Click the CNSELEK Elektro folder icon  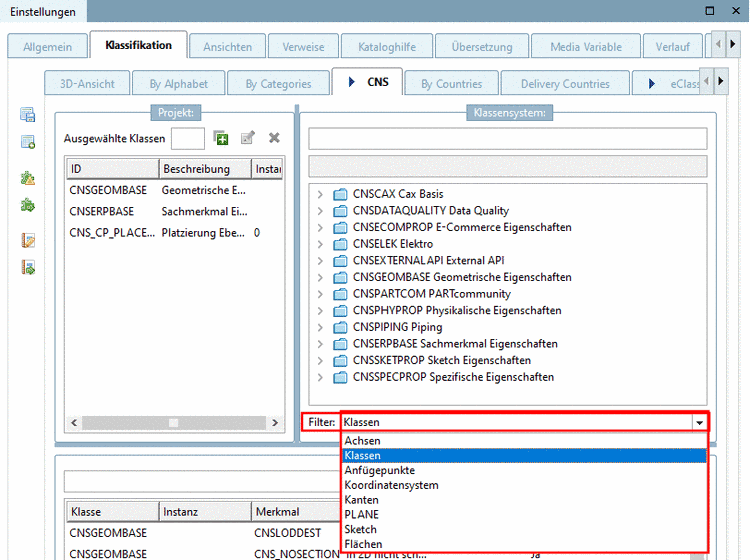pos(340,244)
